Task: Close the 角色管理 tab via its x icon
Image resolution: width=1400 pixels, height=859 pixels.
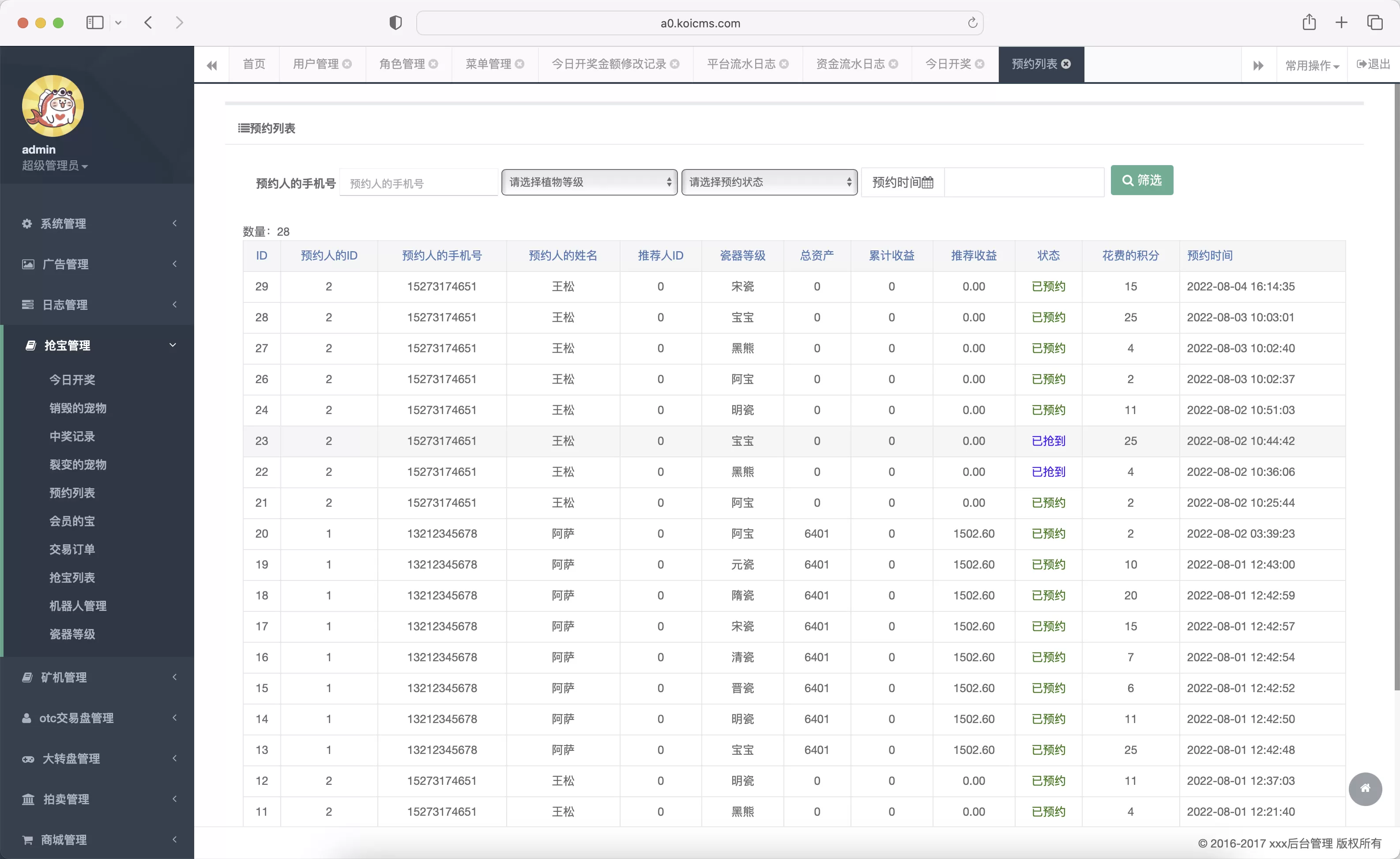Action: pyautogui.click(x=433, y=64)
